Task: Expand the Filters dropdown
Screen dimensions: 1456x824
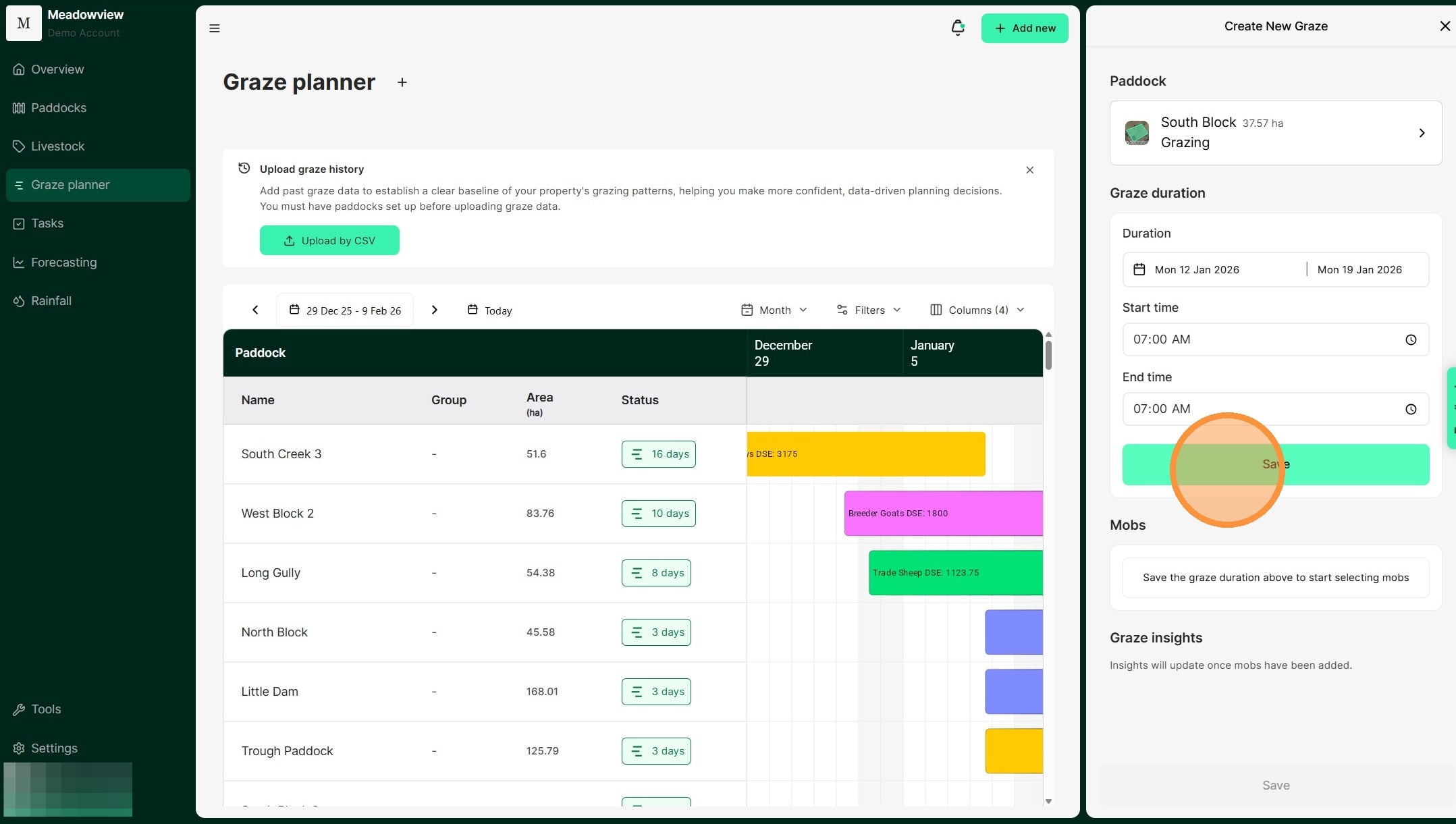Action: [x=869, y=310]
